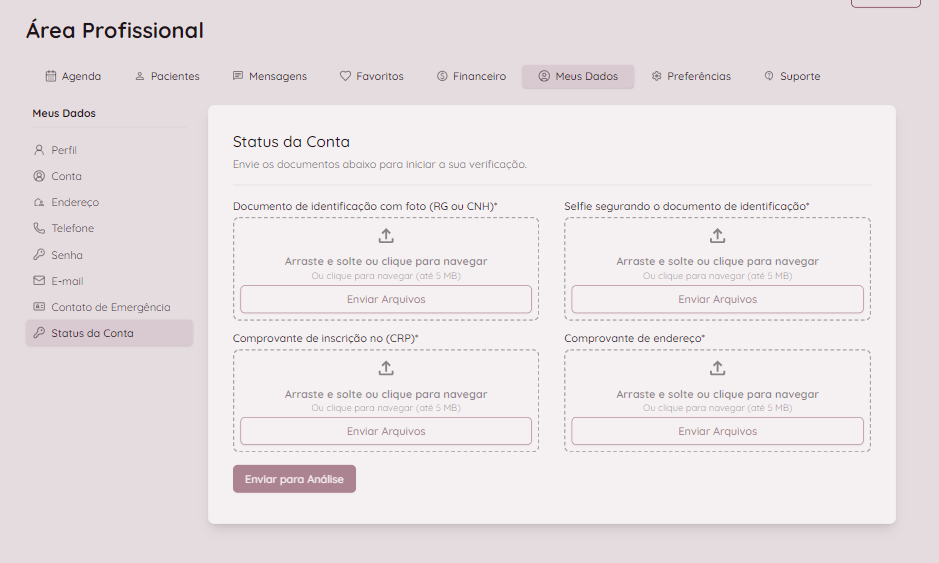939x563 pixels.
Task: Open the Pacientes tab
Action: (x=167, y=76)
